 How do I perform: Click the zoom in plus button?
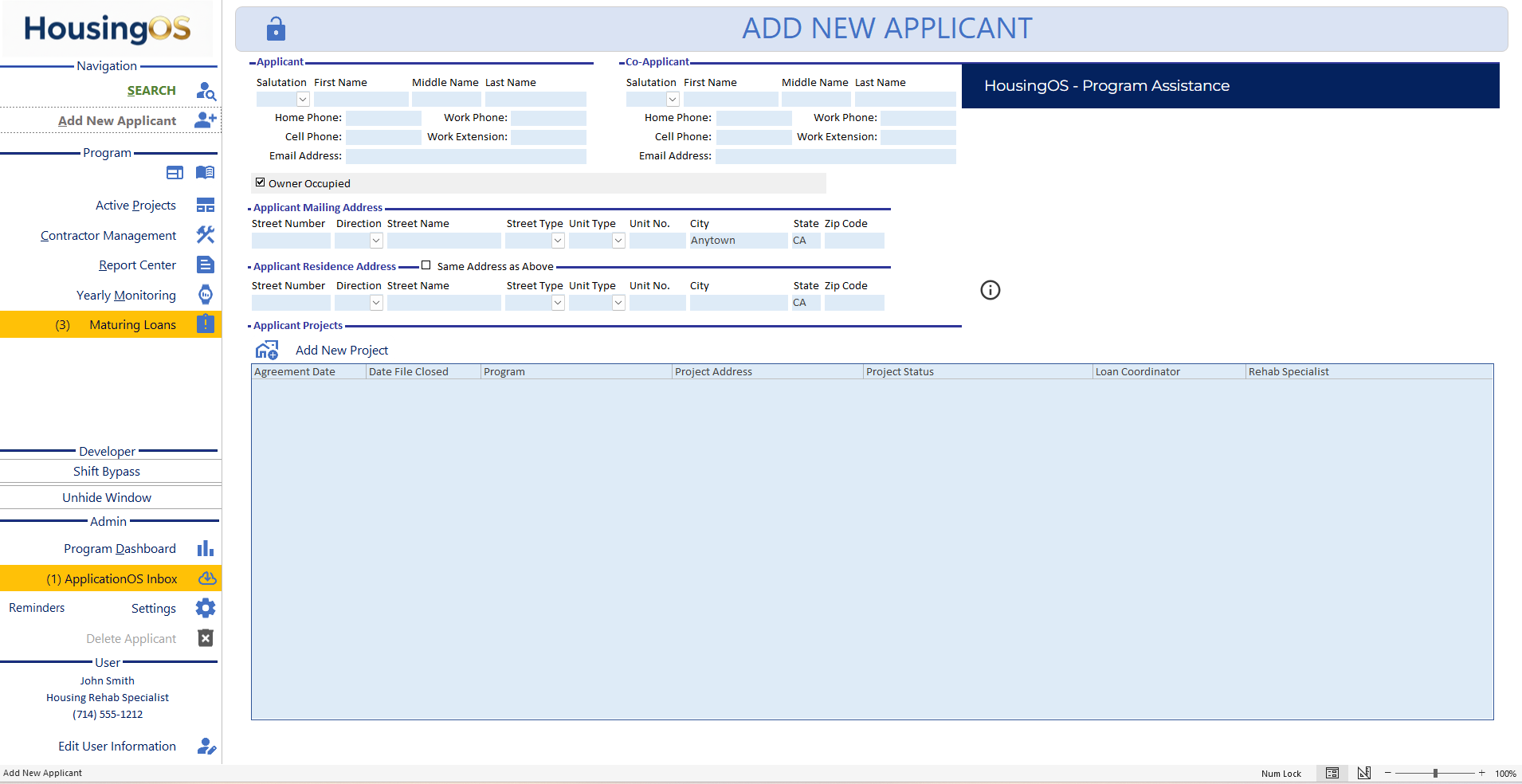click(1482, 773)
